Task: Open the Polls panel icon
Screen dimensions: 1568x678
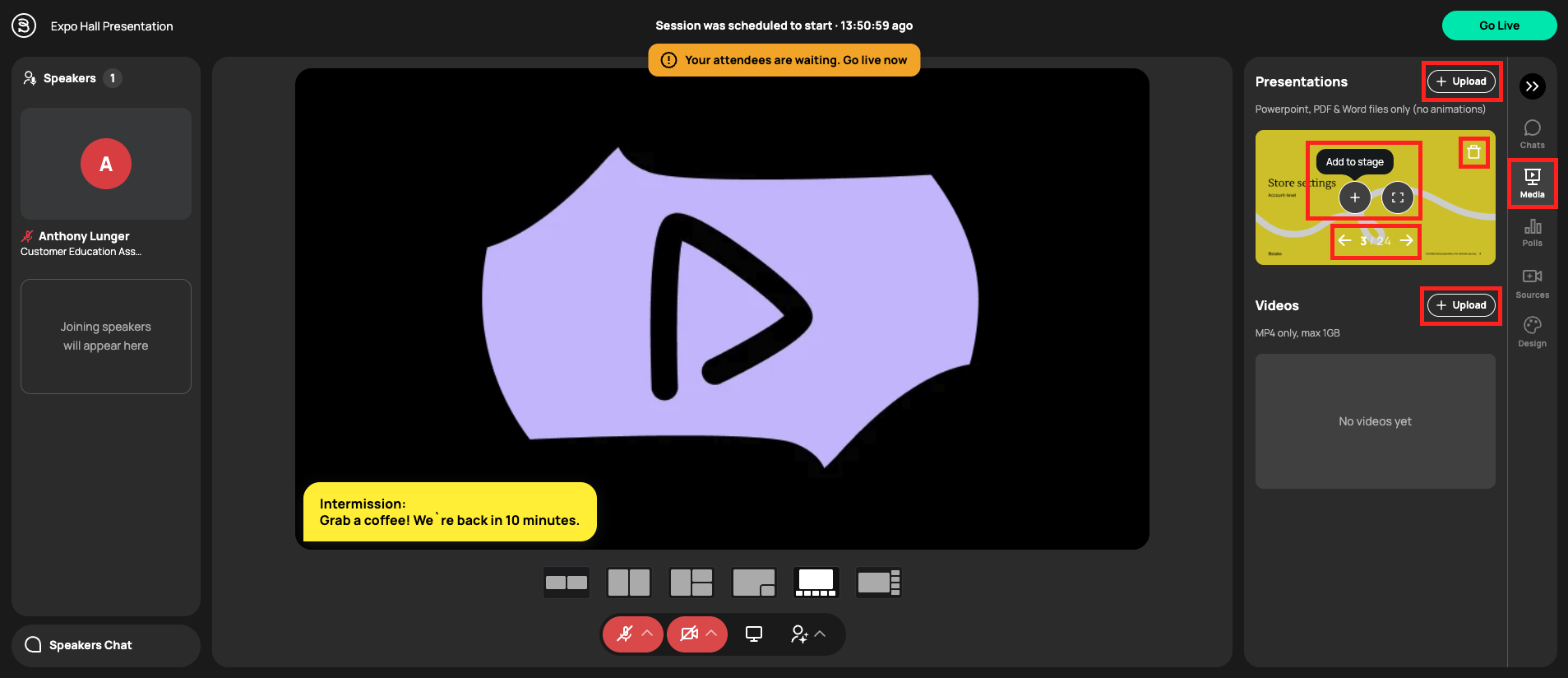Action: pyautogui.click(x=1532, y=232)
